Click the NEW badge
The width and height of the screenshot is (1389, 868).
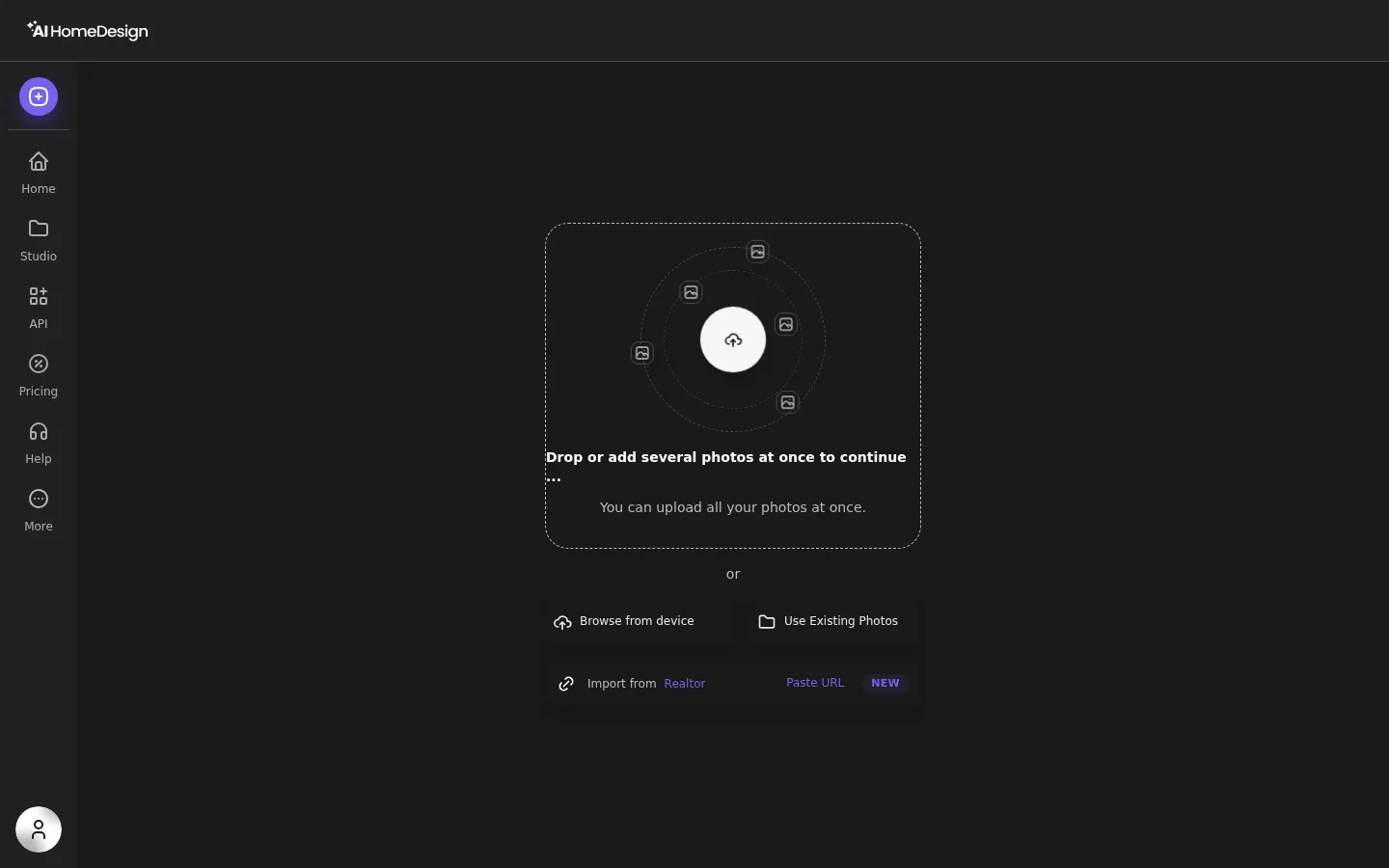click(x=885, y=683)
